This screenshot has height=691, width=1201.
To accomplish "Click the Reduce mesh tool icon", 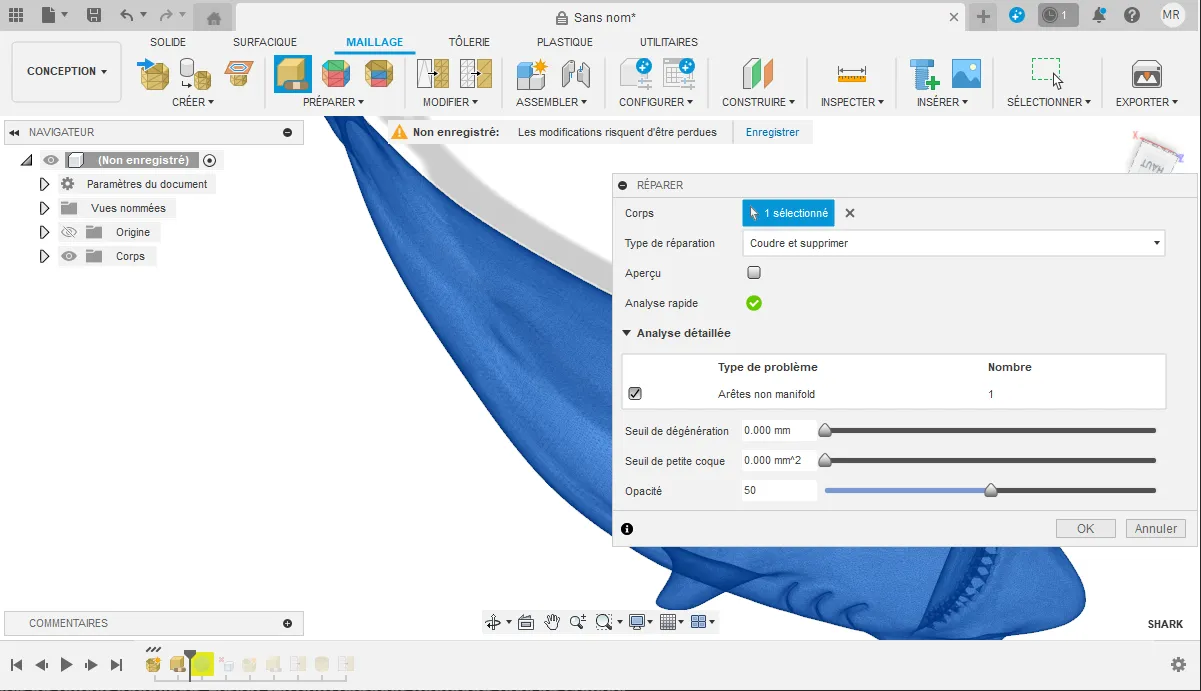I will [x=476, y=74].
